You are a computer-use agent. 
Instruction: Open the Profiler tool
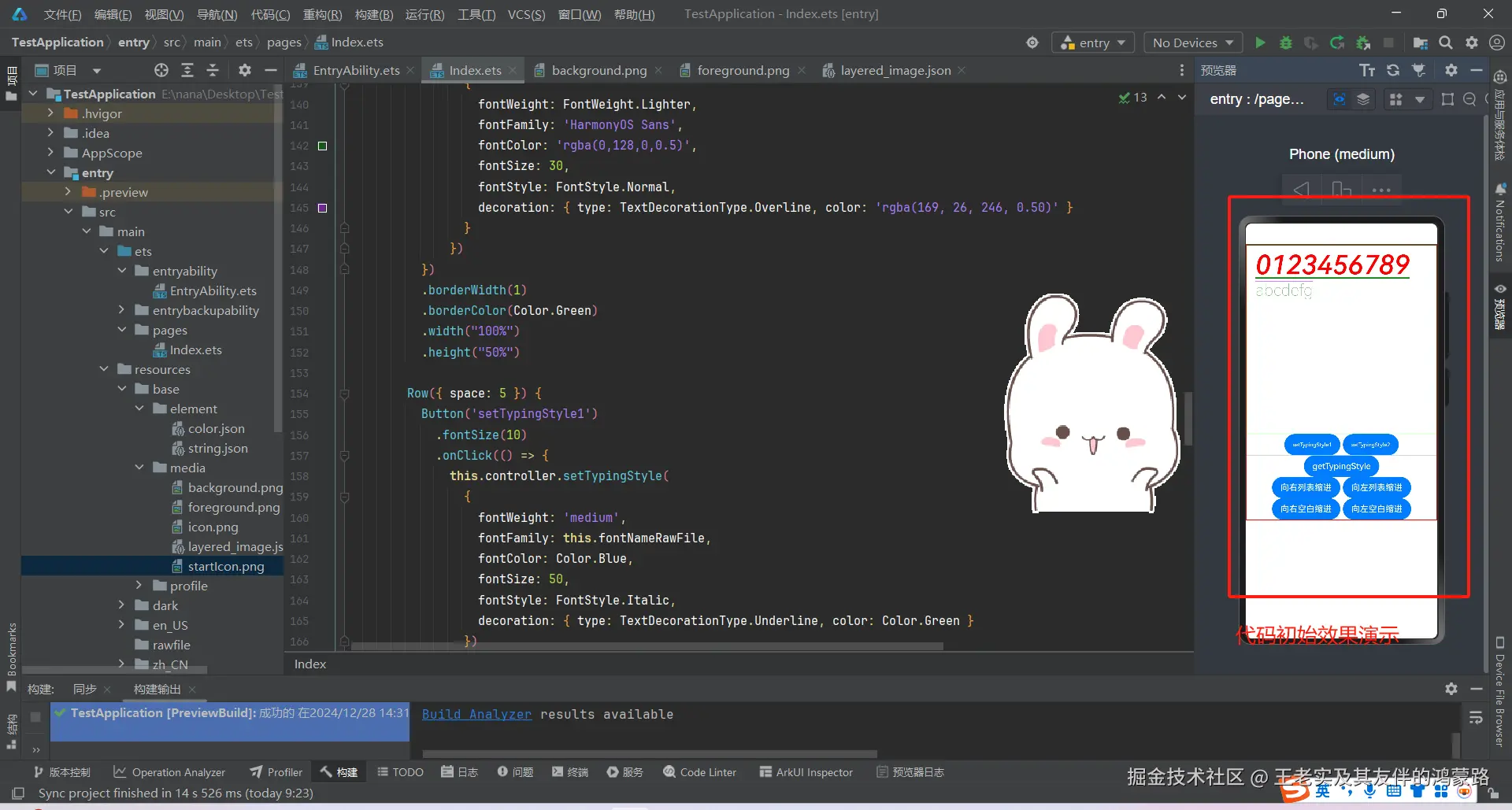coord(275,772)
